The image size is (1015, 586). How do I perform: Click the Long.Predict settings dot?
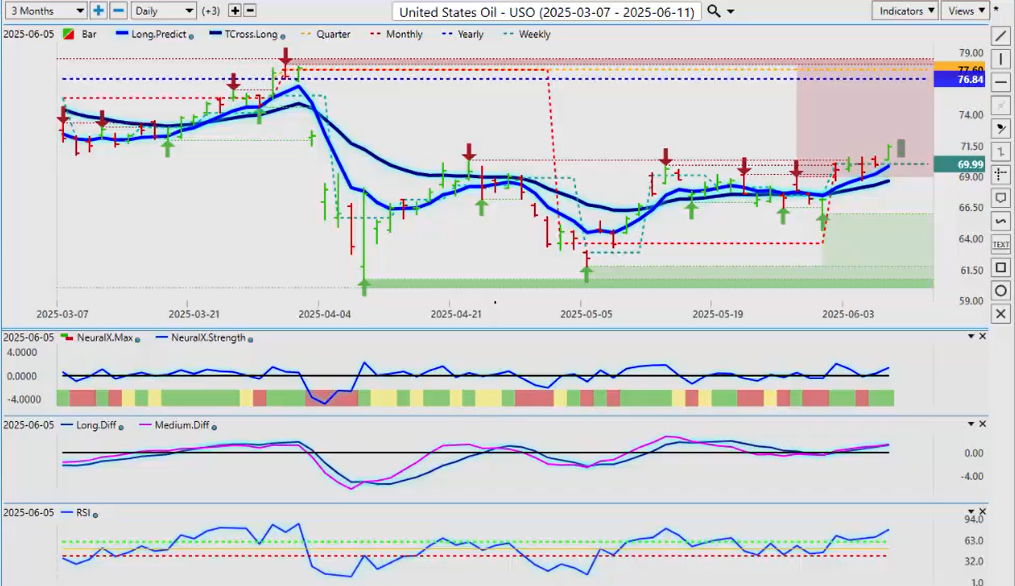(191, 36)
